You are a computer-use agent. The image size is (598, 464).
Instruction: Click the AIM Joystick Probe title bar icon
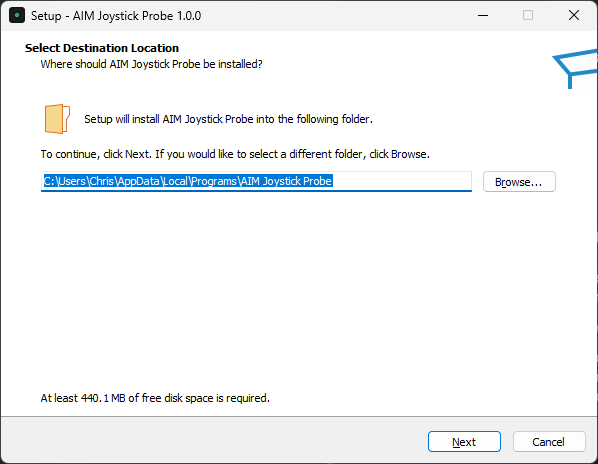(17, 16)
